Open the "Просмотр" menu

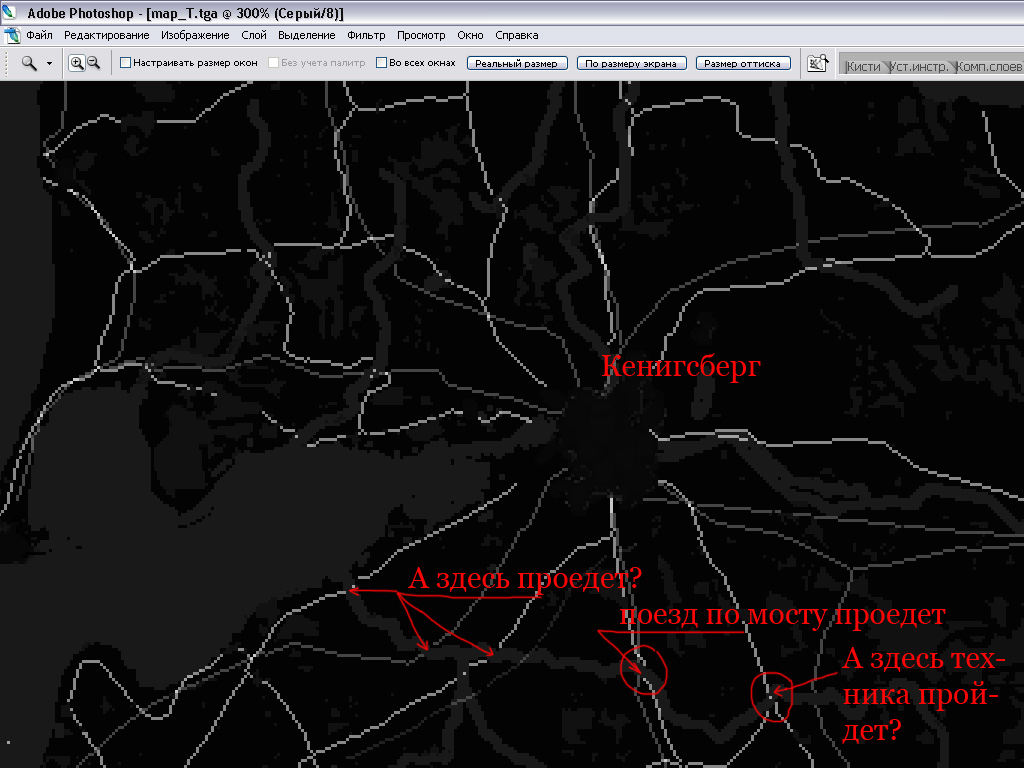(x=421, y=35)
